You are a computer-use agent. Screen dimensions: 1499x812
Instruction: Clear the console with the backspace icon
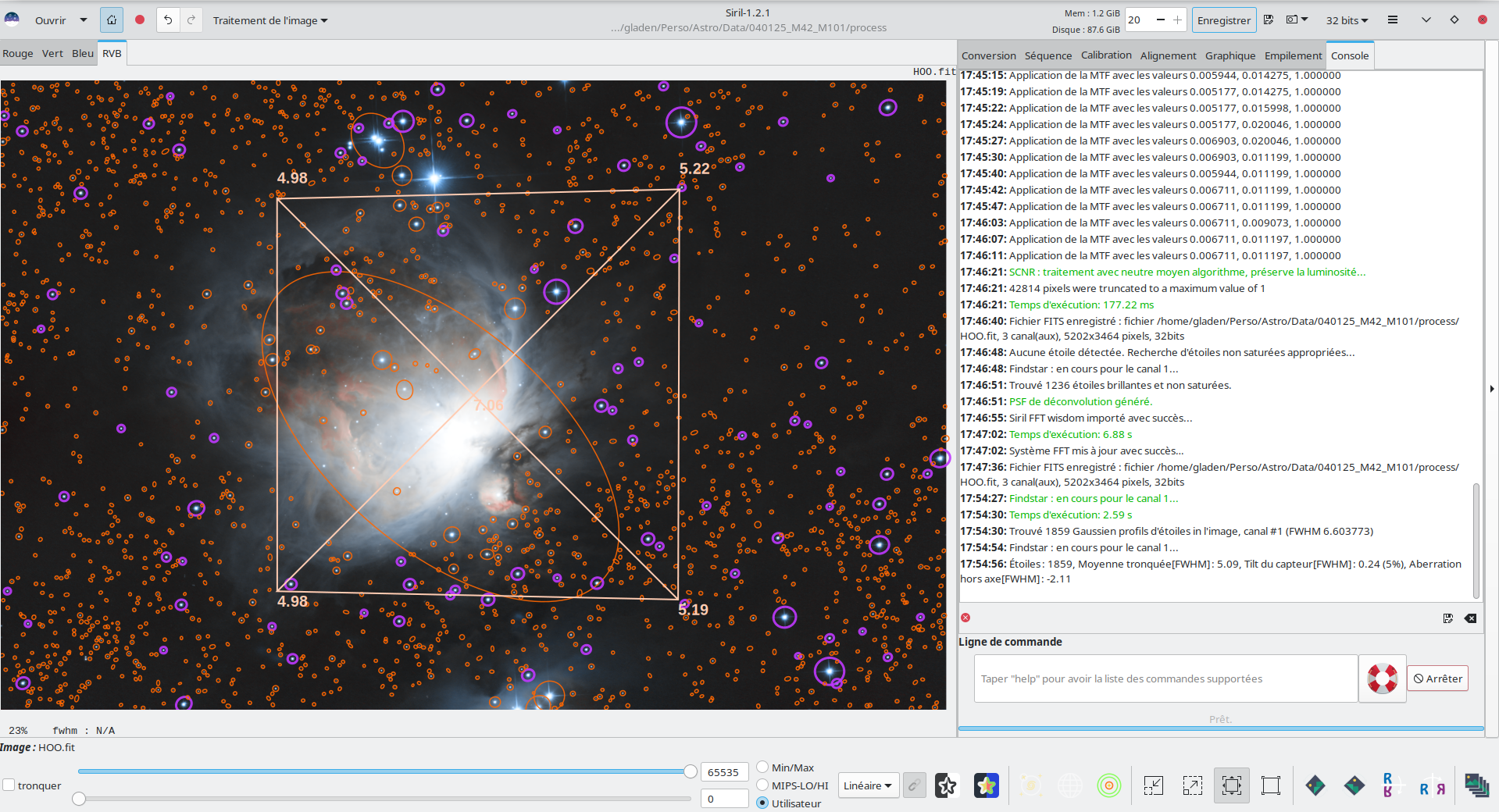pos(1471,618)
